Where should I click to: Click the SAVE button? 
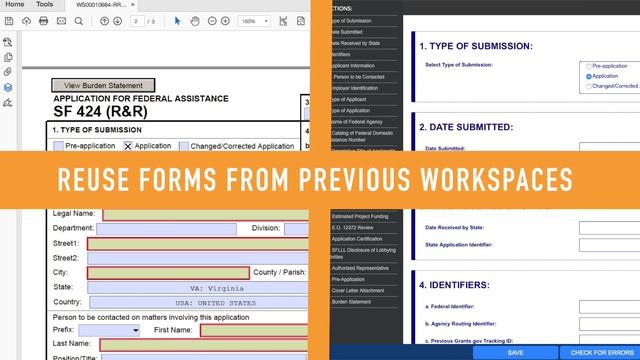click(x=516, y=352)
